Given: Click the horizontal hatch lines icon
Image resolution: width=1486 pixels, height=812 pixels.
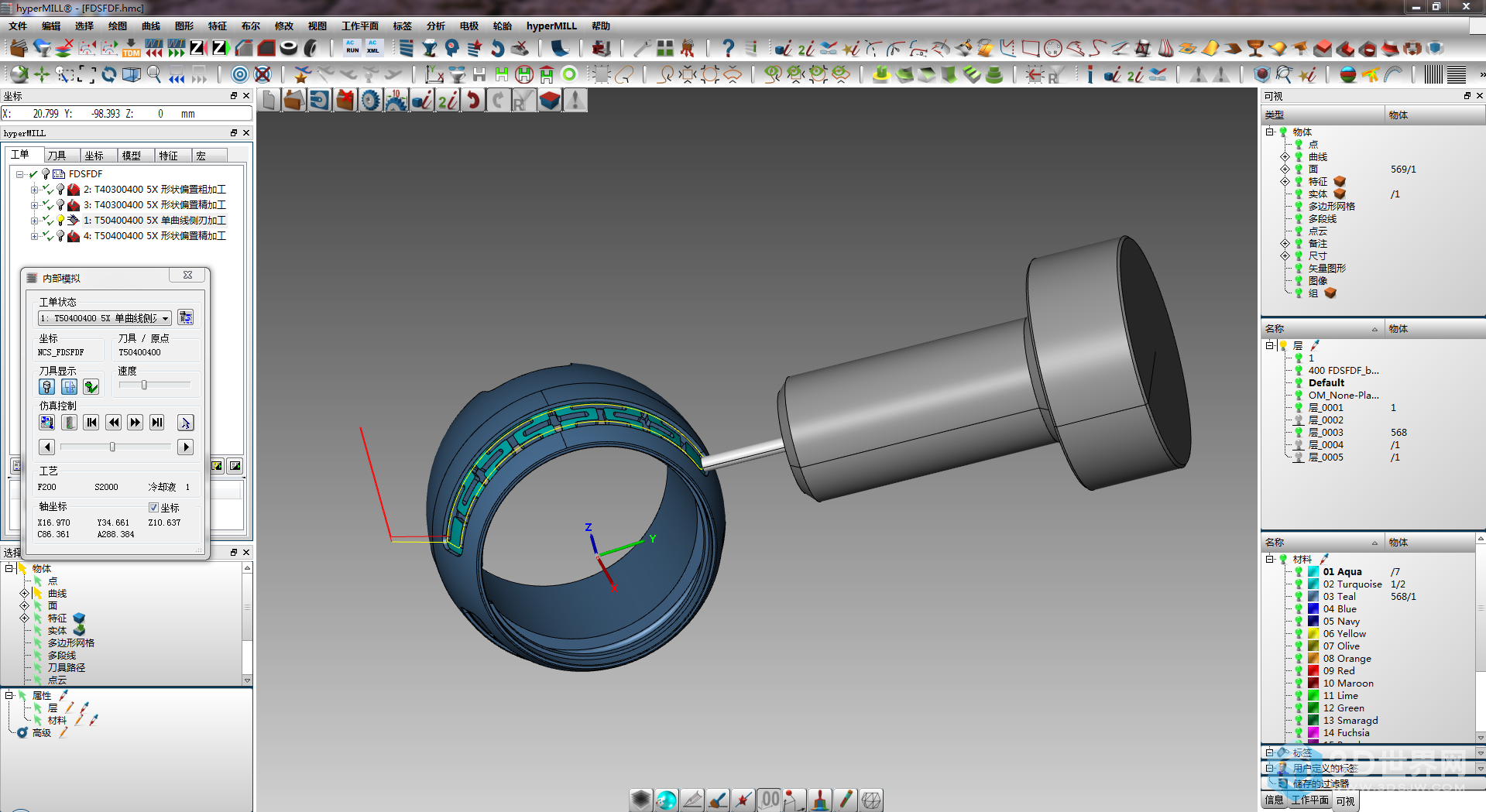Looking at the screenshot, I should (1457, 74).
